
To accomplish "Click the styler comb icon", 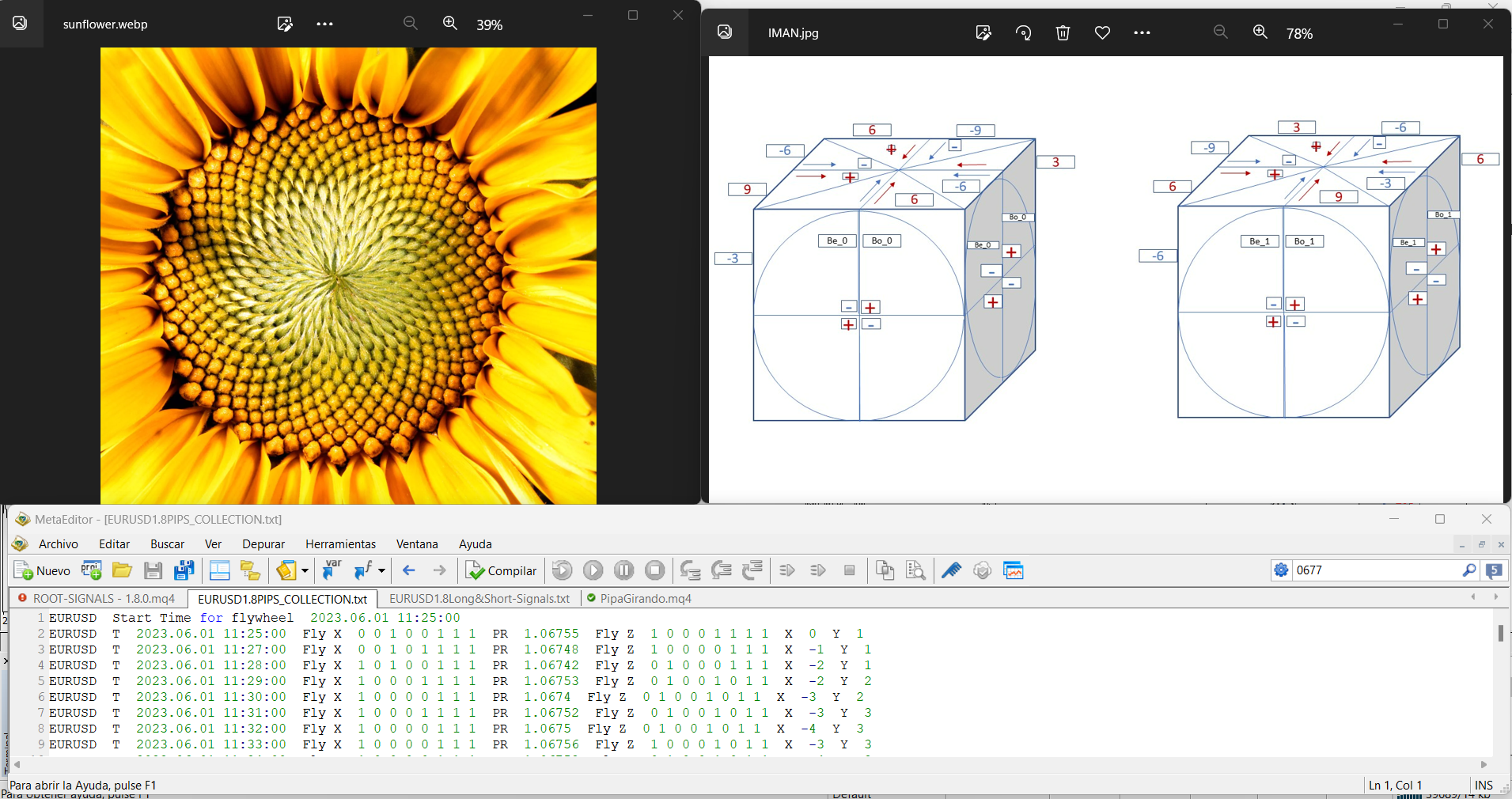I will click(x=951, y=570).
